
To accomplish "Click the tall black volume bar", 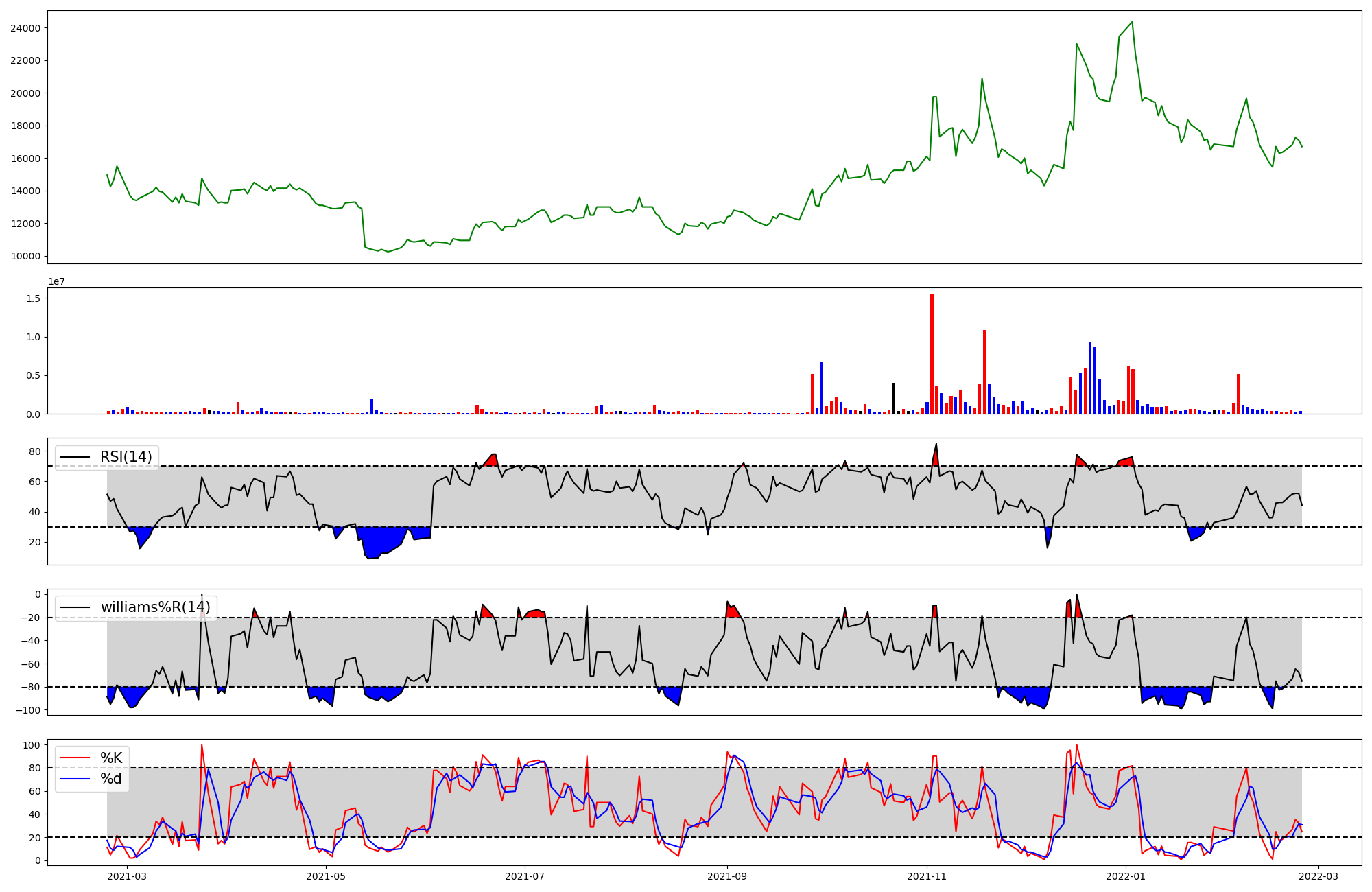I will click(893, 399).
